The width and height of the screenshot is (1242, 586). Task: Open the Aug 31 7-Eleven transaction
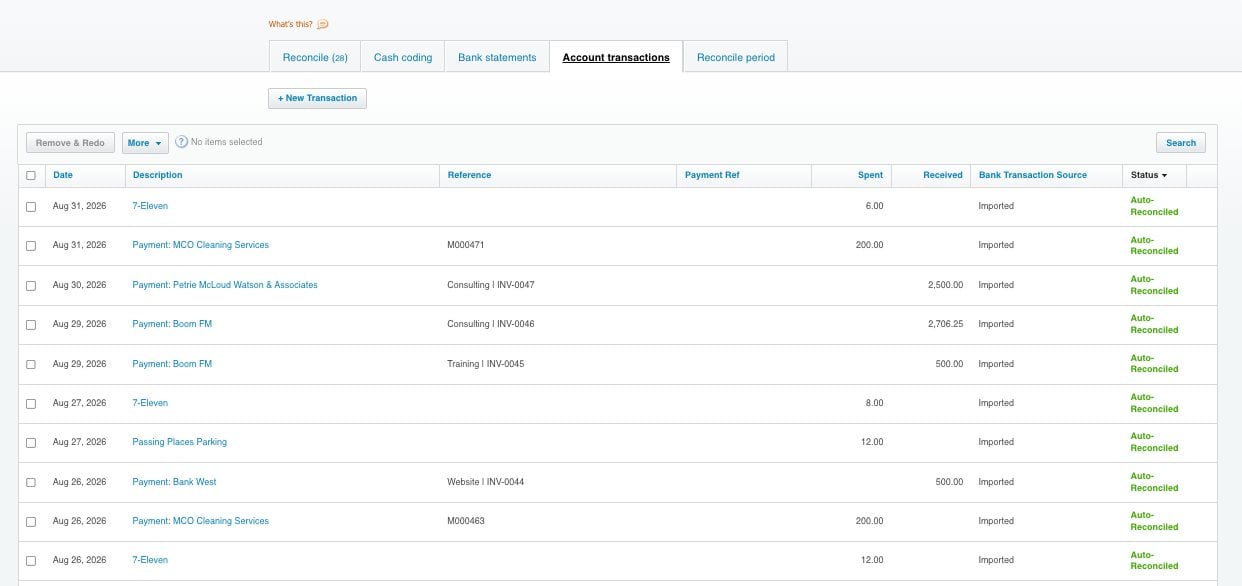[150, 206]
